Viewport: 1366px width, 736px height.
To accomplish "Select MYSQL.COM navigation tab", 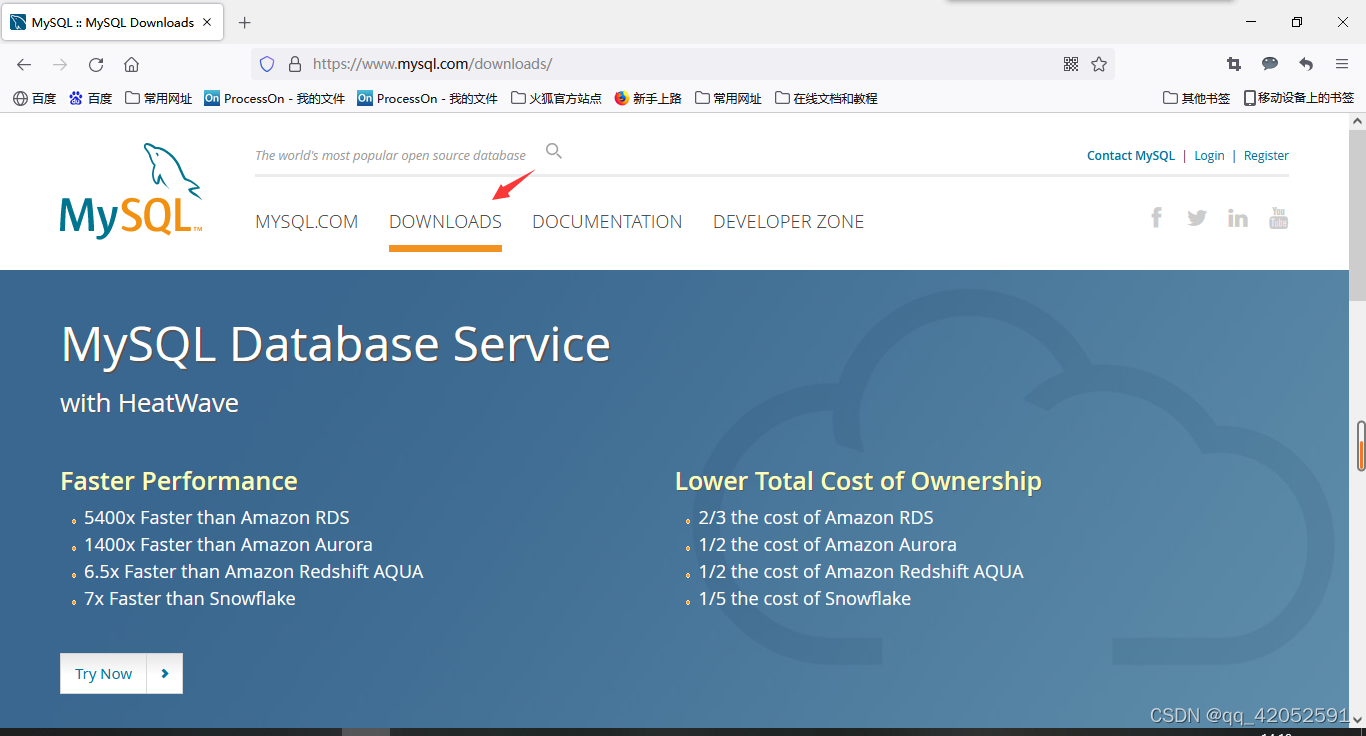I will [307, 222].
